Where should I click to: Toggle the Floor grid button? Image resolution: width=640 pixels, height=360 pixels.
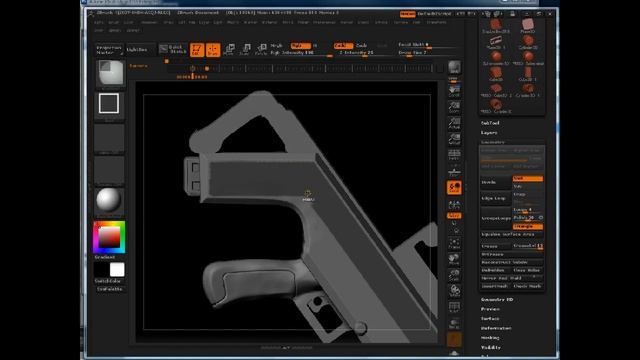tap(454, 171)
